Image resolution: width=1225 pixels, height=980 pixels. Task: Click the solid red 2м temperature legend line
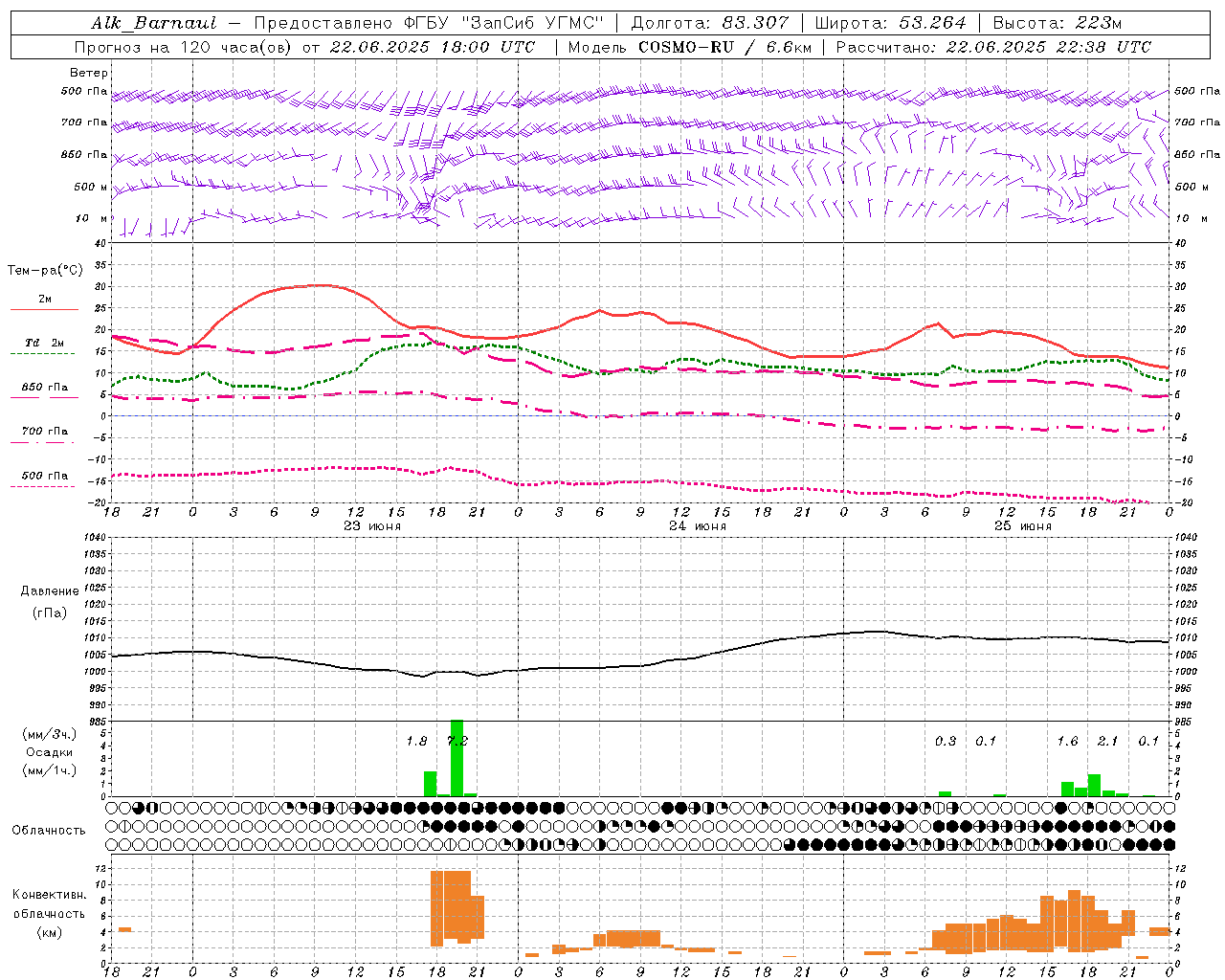44,309
